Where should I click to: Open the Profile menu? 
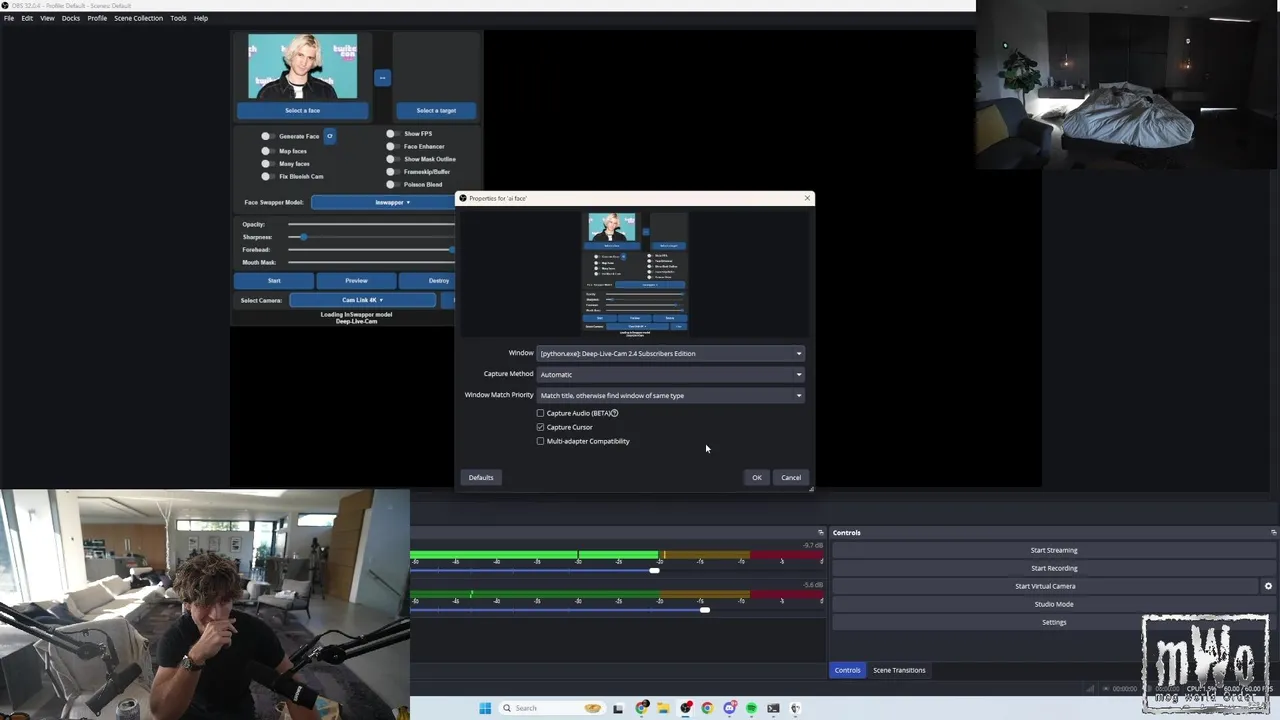click(x=97, y=18)
